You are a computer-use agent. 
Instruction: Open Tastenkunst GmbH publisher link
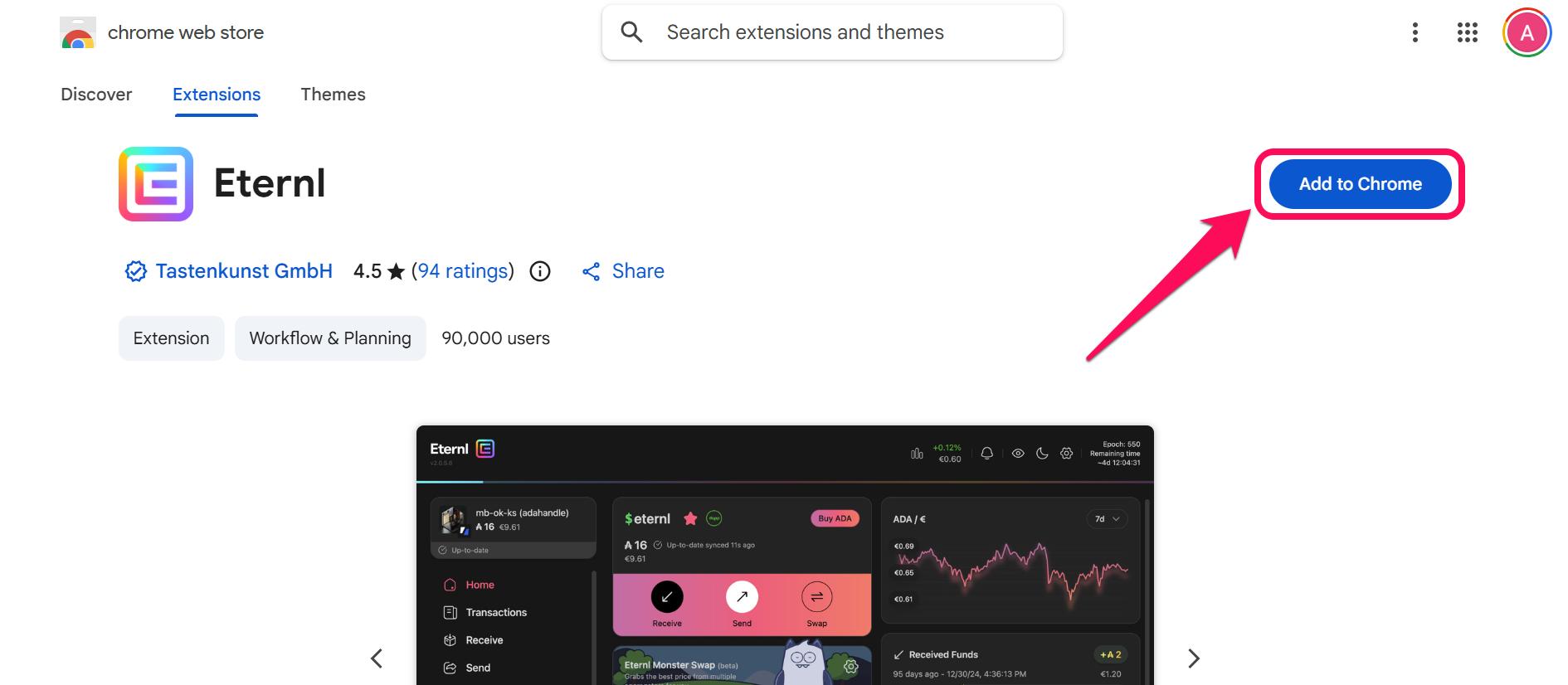point(244,271)
